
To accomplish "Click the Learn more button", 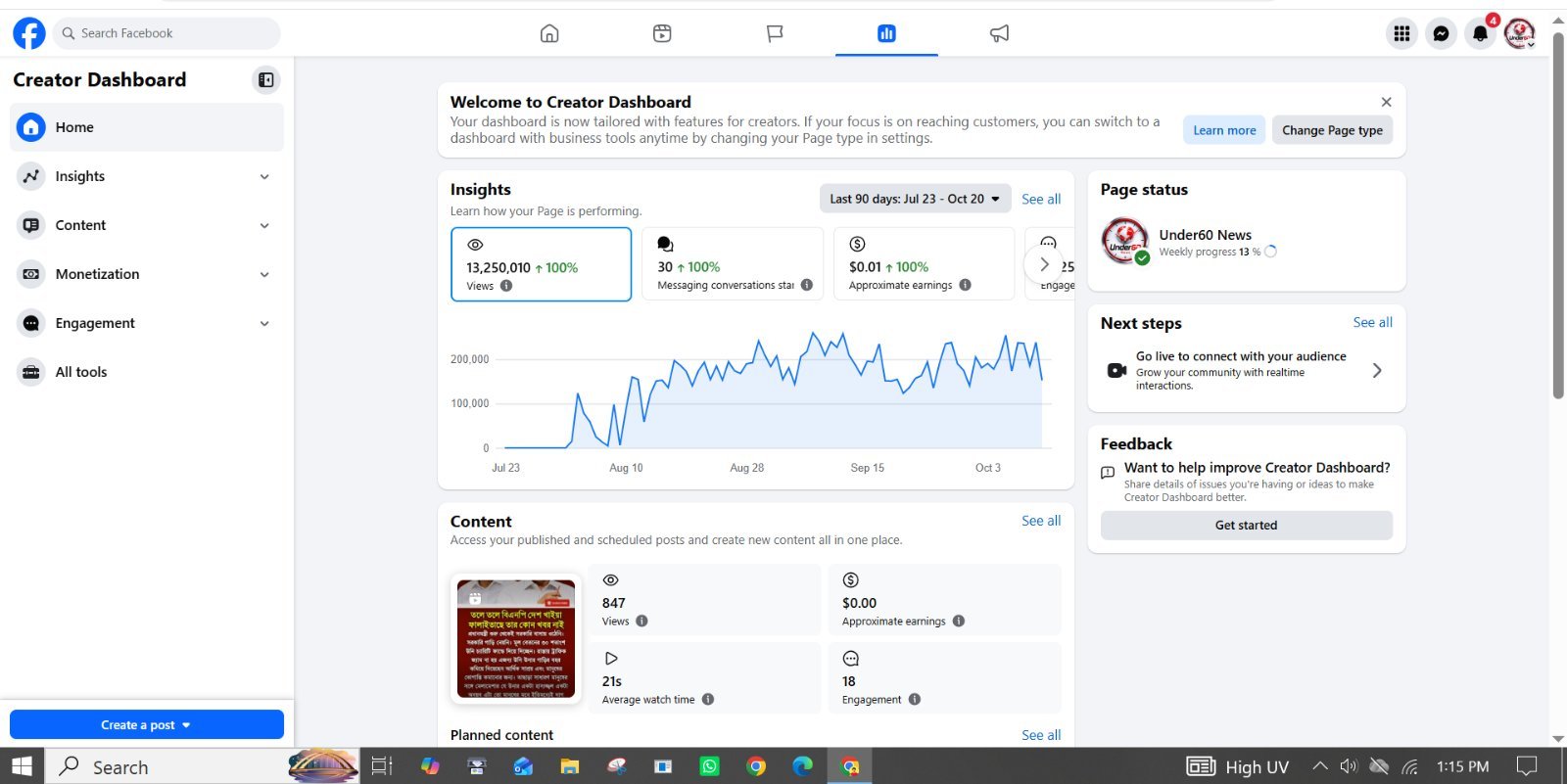I will [1224, 130].
